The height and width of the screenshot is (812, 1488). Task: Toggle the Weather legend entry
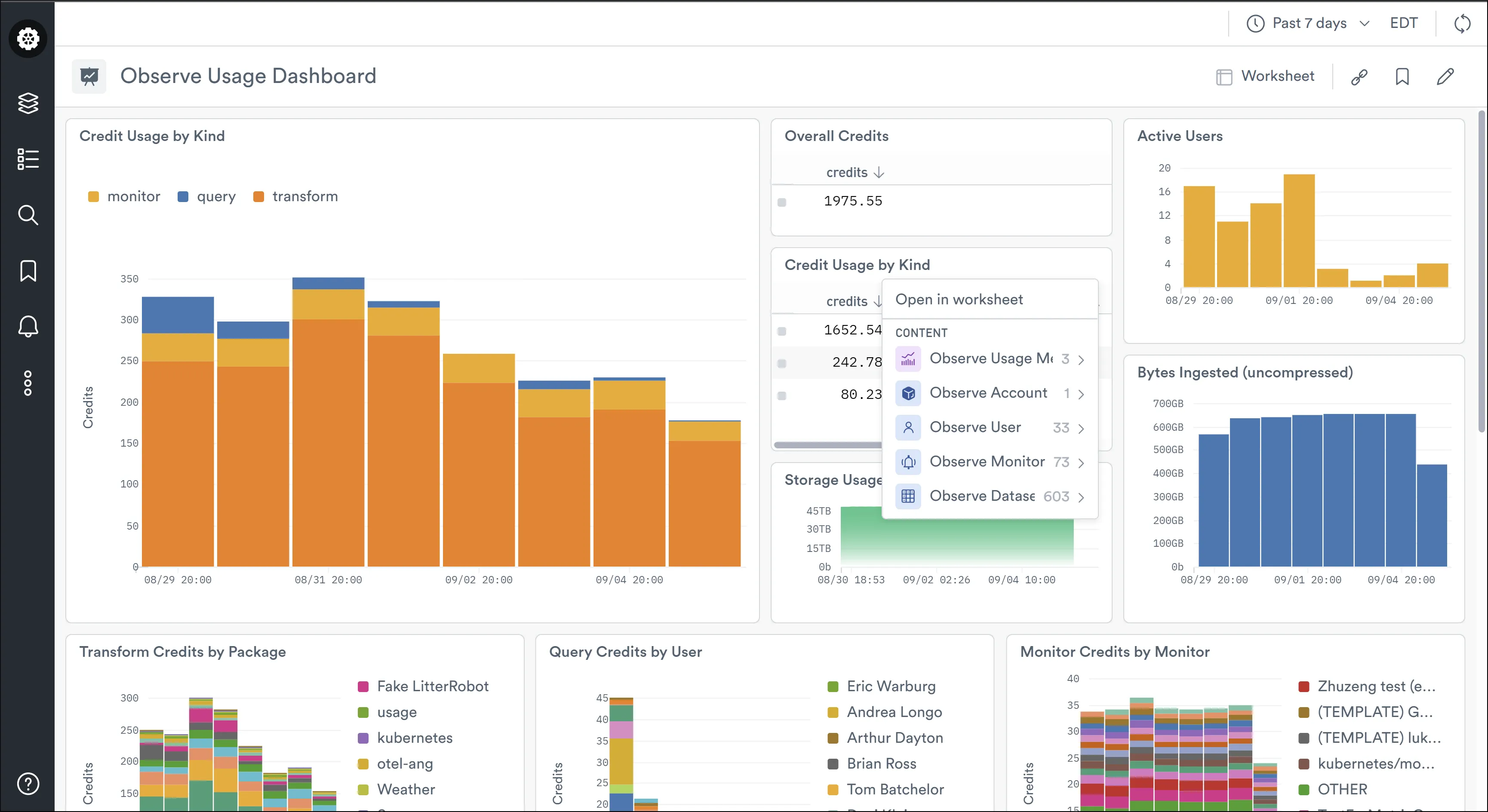click(x=397, y=790)
